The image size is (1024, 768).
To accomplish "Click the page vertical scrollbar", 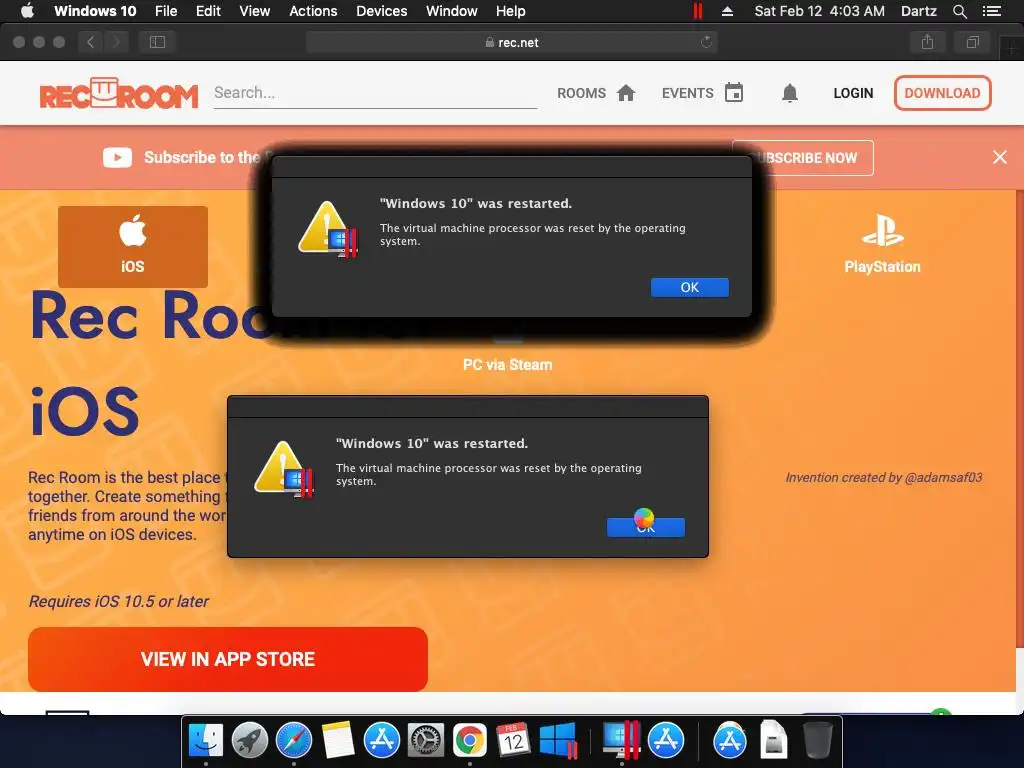I will [x=1019, y=418].
